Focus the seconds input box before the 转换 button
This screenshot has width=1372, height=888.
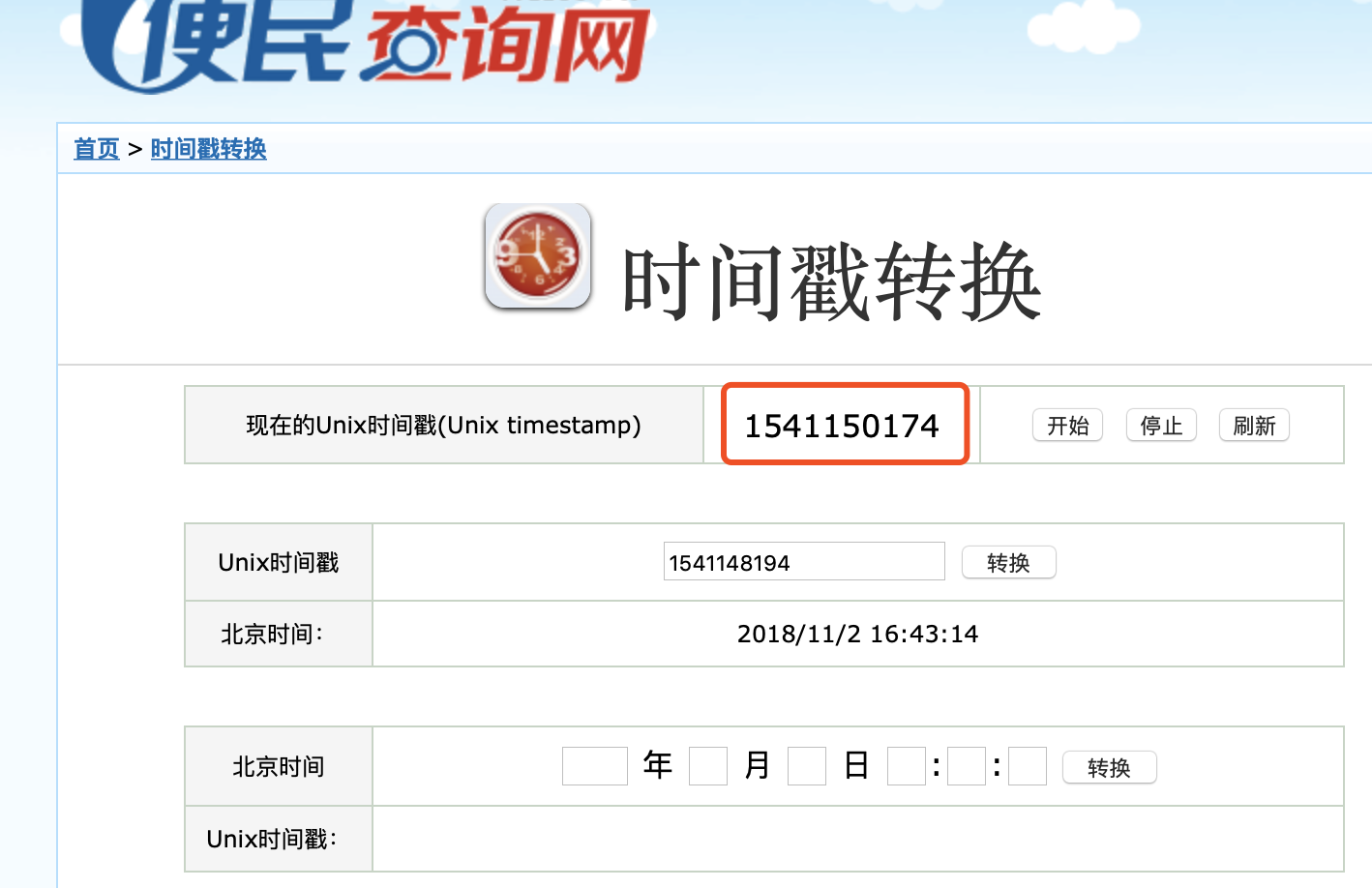[x=1028, y=766]
